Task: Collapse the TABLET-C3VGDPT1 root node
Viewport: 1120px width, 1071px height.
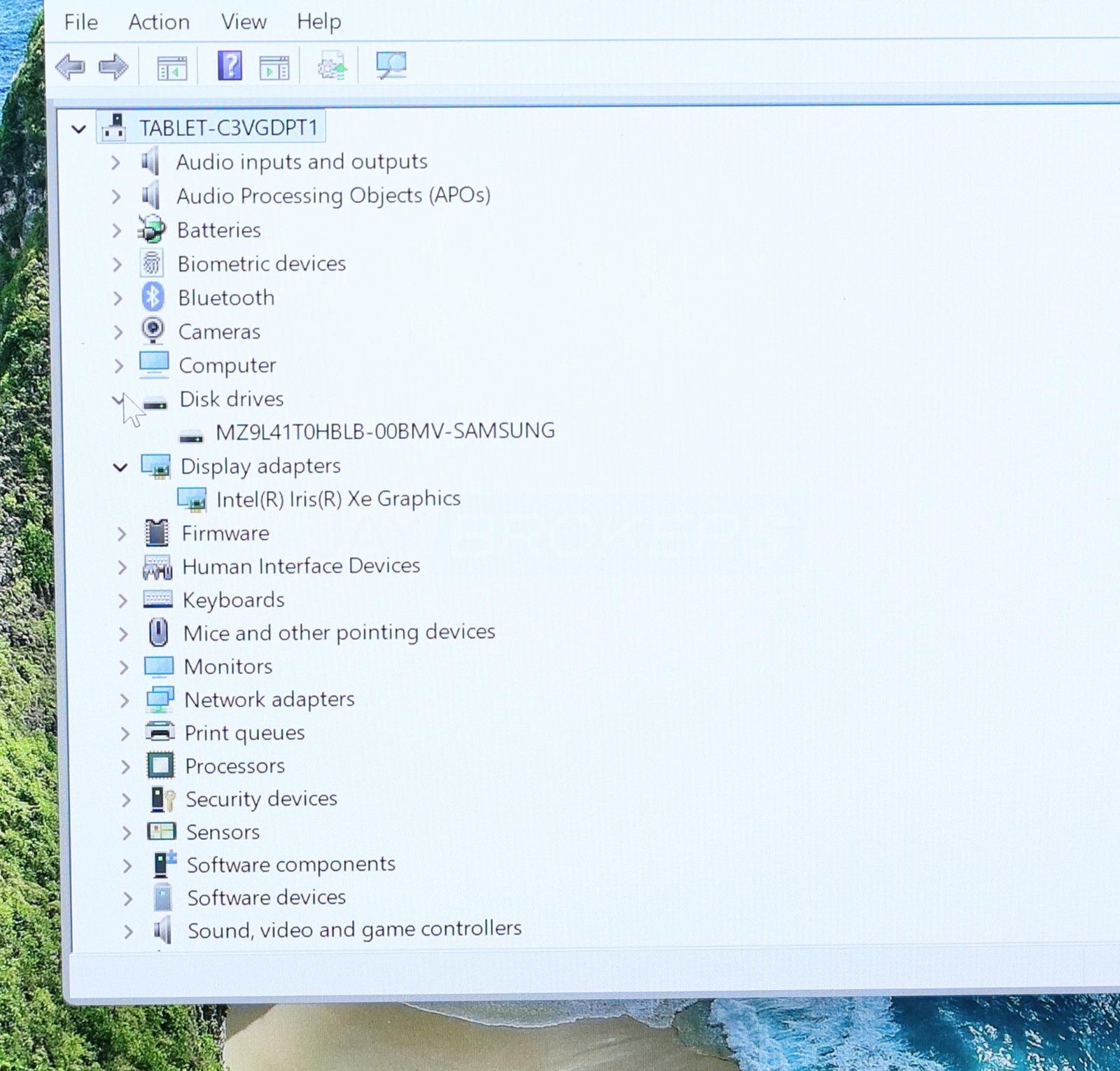Action: (79, 129)
